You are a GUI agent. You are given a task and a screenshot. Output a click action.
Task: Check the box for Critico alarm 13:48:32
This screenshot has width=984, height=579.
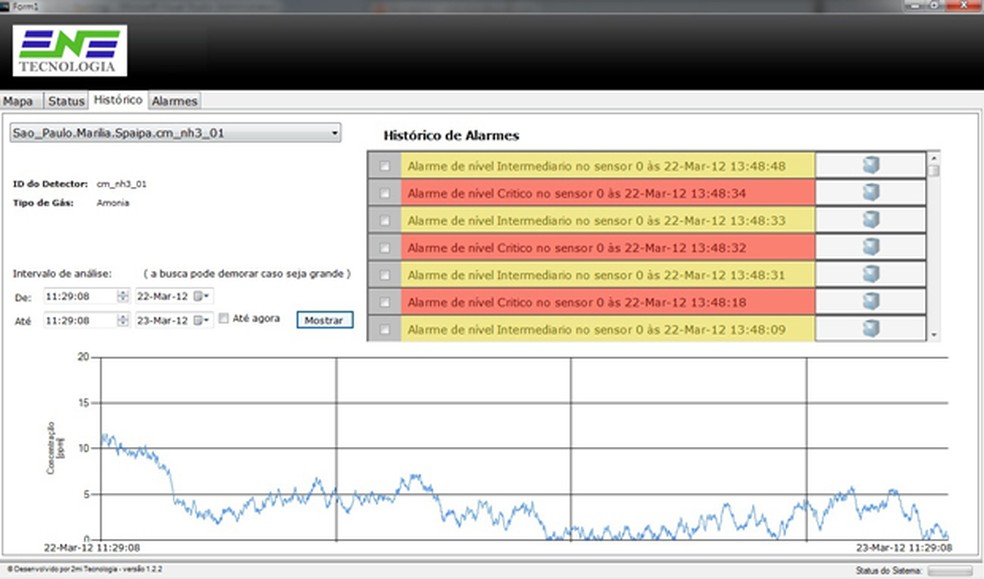385,248
